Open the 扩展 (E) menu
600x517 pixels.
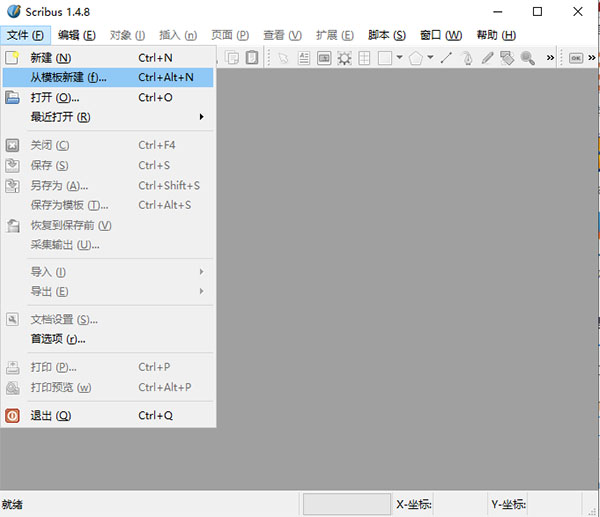[334, 35]
